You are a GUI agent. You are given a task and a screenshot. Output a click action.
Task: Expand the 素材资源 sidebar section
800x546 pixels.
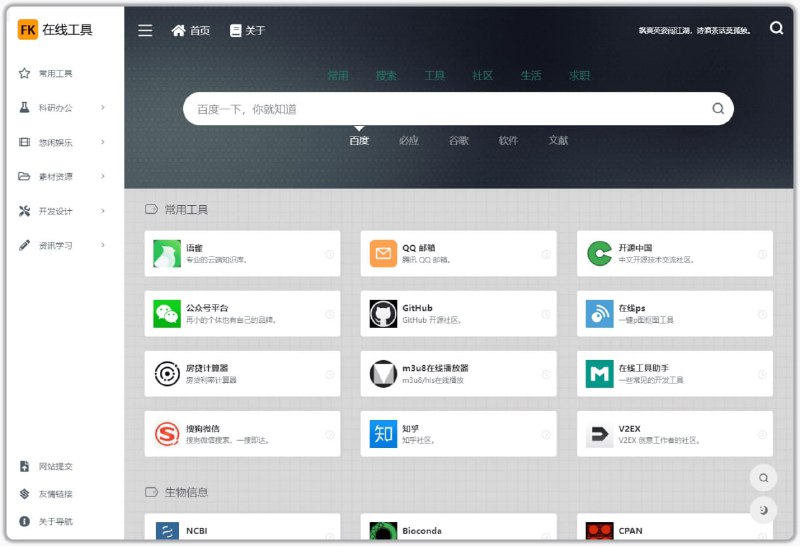[62, 177]
